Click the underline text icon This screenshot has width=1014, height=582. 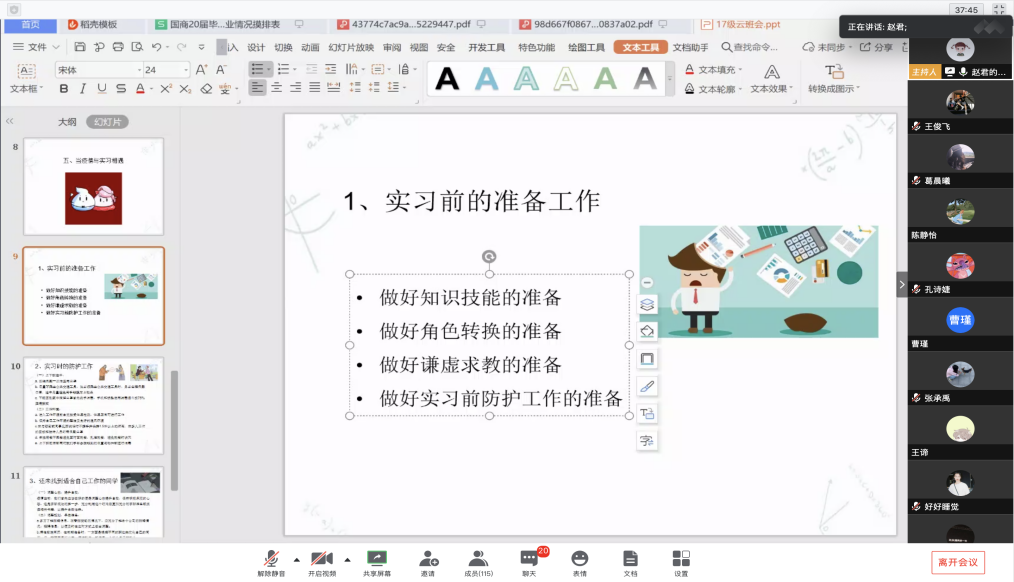102,89
